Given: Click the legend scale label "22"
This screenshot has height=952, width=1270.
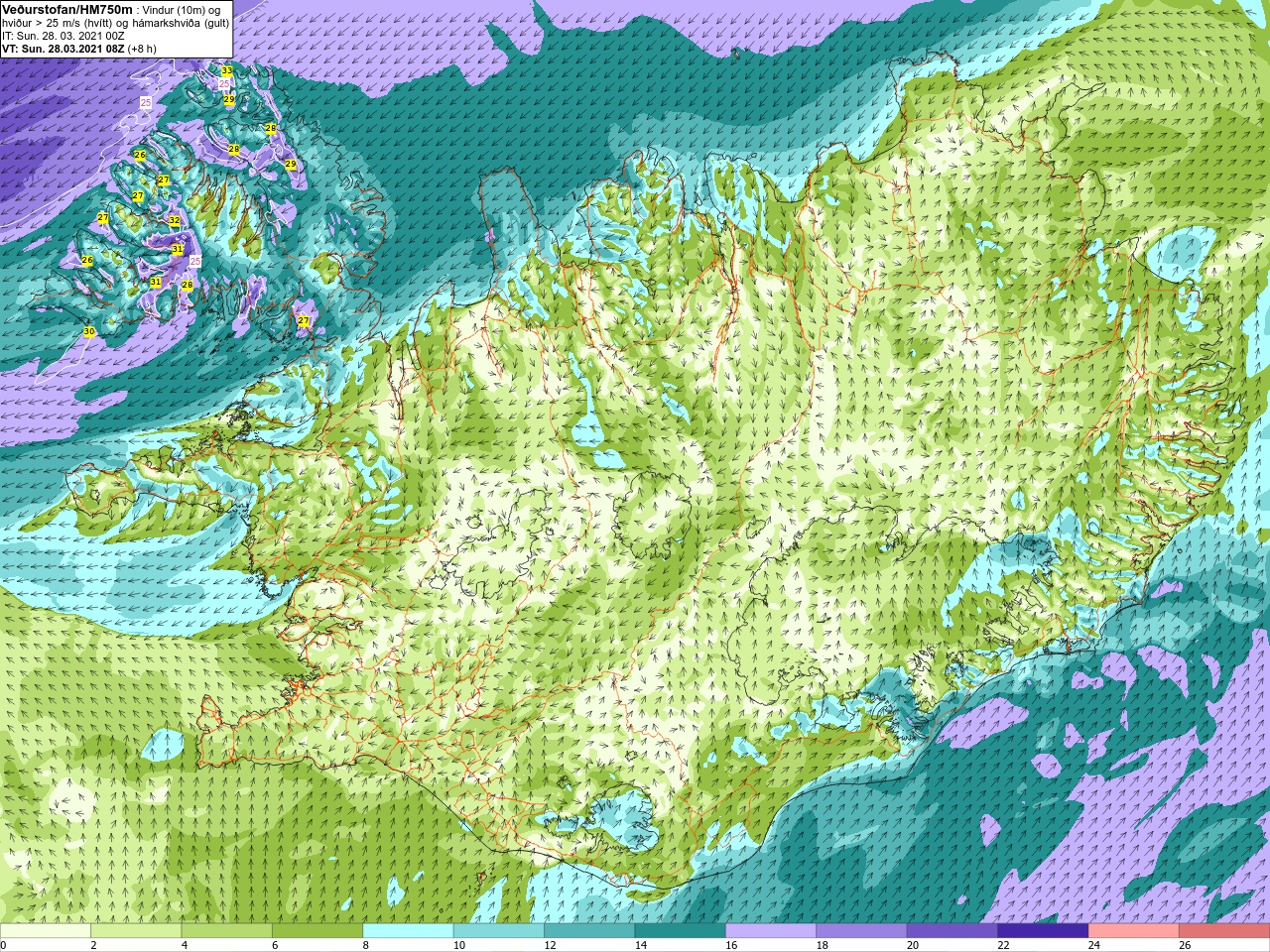Looking at the screenshot, I should [x=1003, y=945].
